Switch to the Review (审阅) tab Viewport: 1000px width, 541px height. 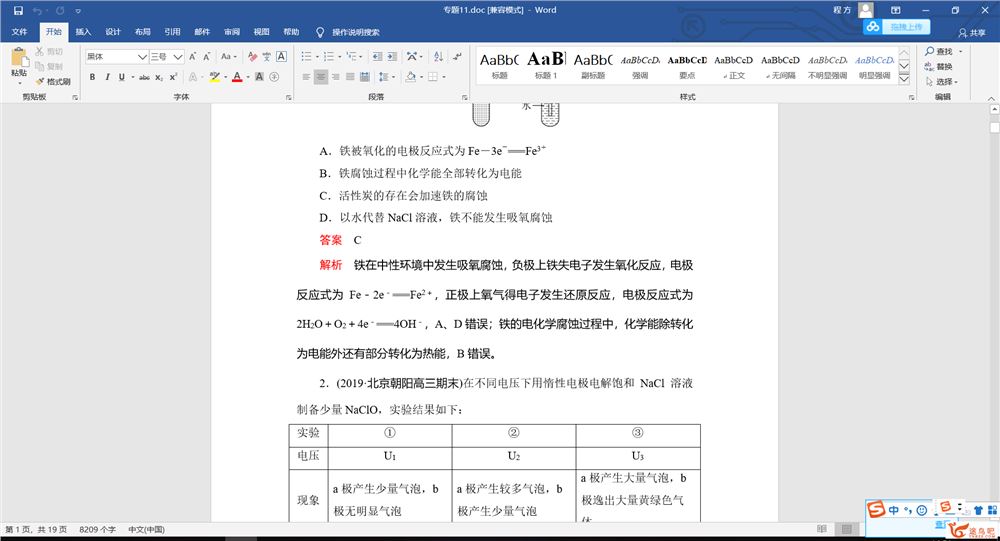point(232,31)
